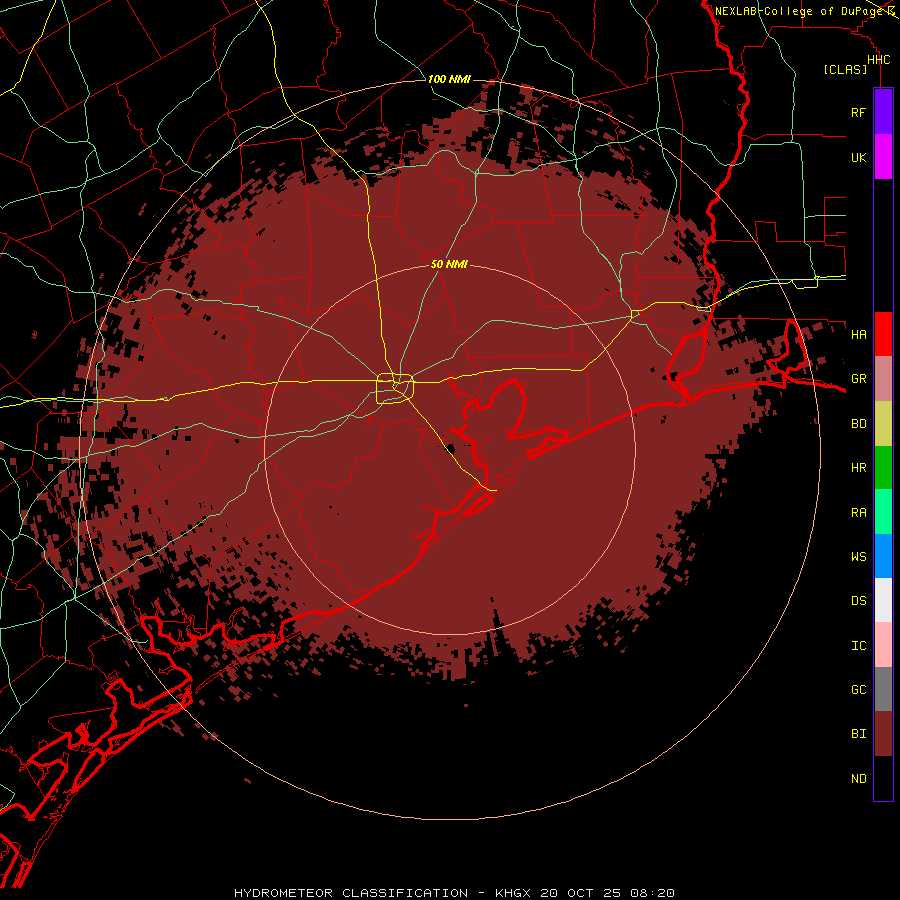Click the GR legend label
900x900 pixels.
click(x=858, y=379)
